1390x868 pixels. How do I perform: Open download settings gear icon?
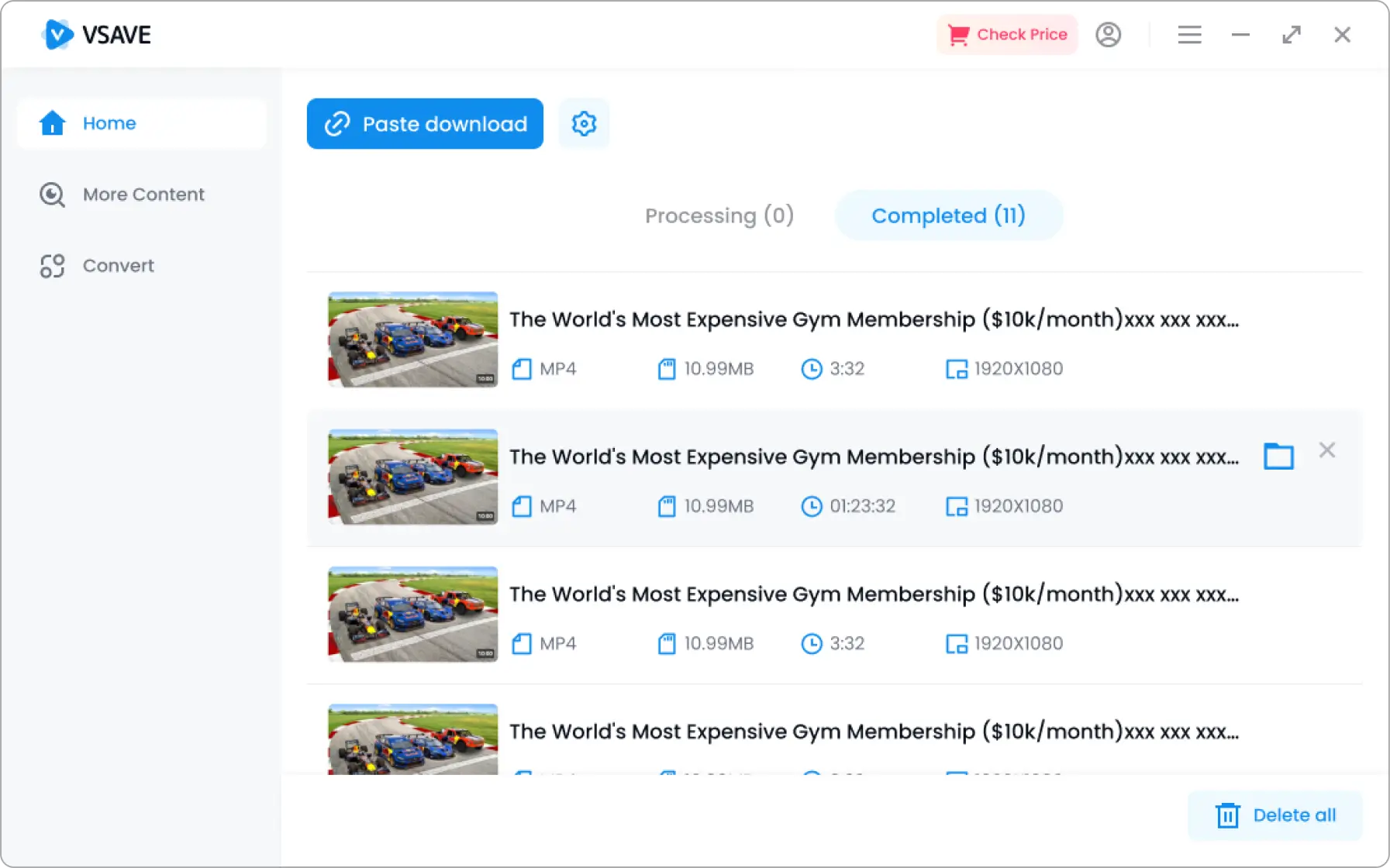[584, 123]
